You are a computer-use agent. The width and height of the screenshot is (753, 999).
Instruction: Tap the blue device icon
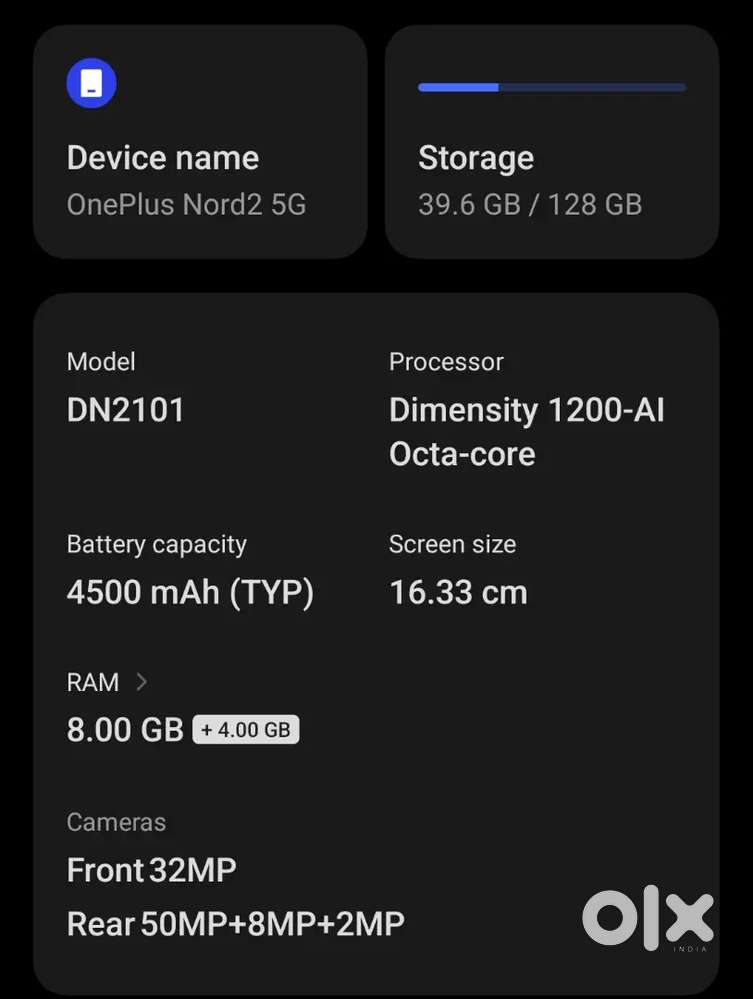tap(91, 83)
